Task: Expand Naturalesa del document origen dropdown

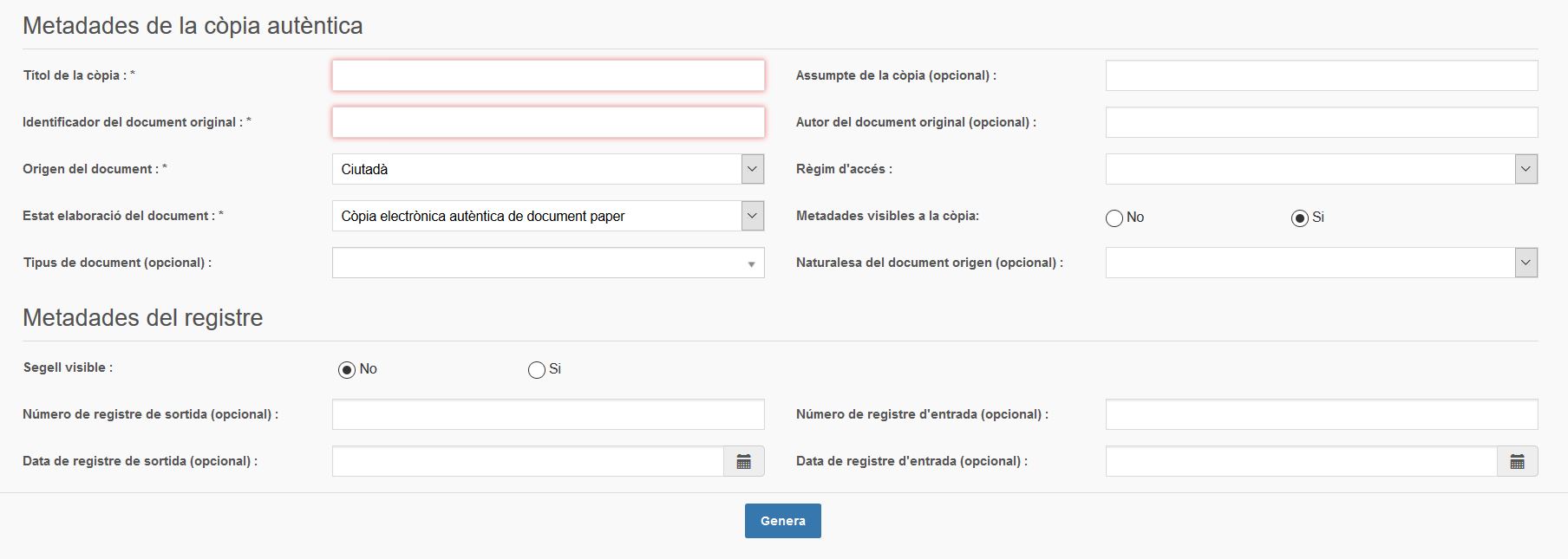Action: (1526, 263)
